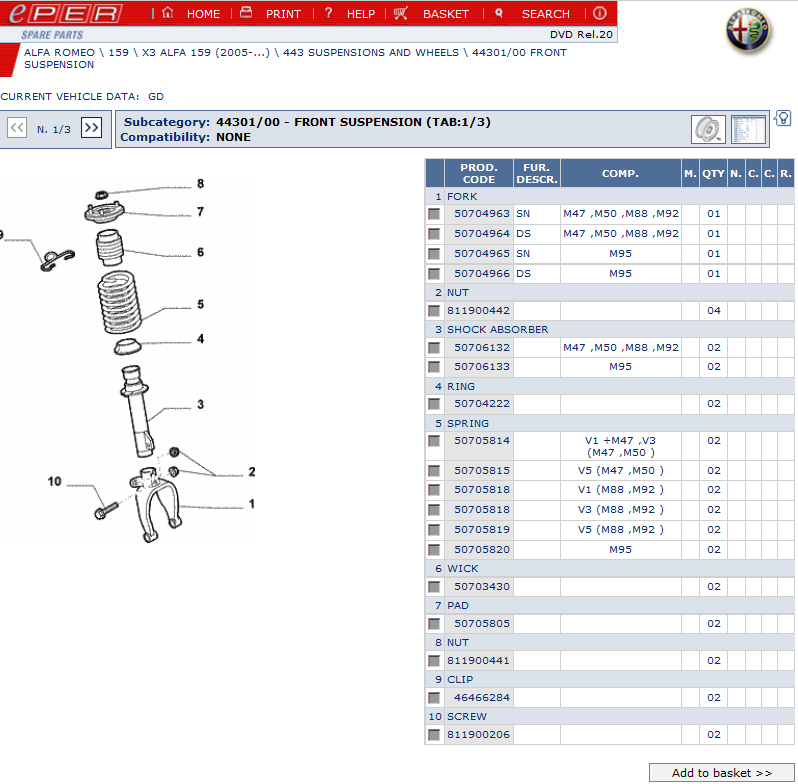This screenshot has height=784, width=798.
Task: Open the wheel drawing view icon
Action: point(708,129)
